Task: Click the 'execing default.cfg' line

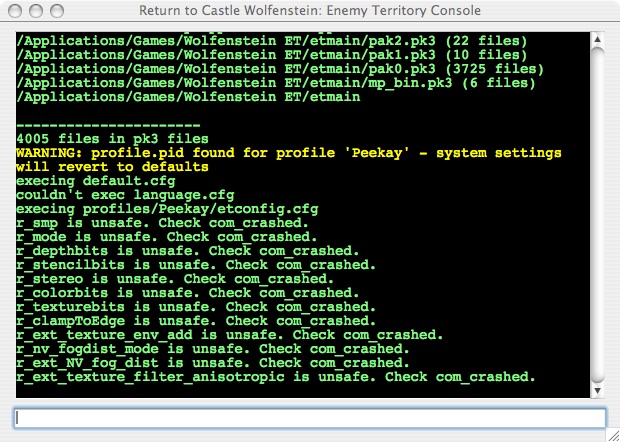Action: pyautogui.click(x=96, y=181)
